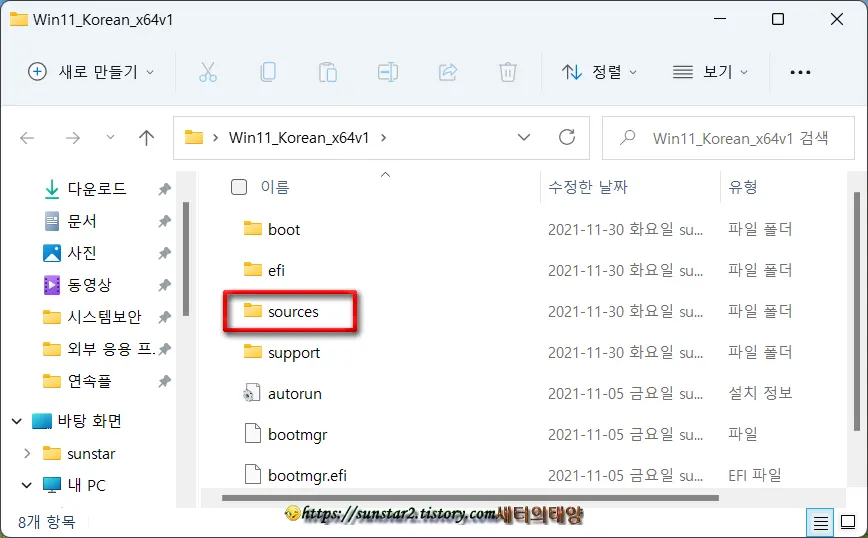
Task: Open 시스템보안 folder in sidebar
Action: (104, 317)
